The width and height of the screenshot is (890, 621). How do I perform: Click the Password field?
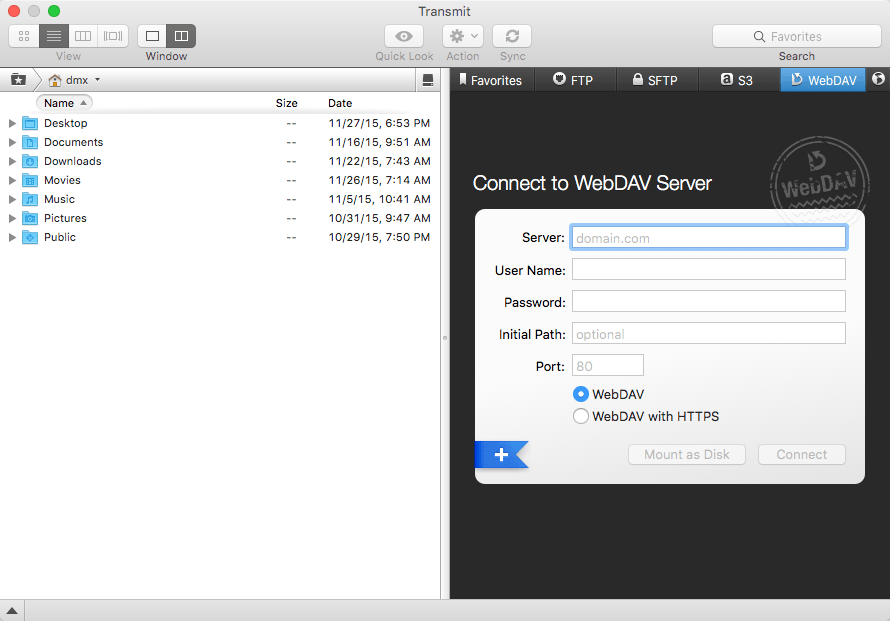click(x=708, y=301)
